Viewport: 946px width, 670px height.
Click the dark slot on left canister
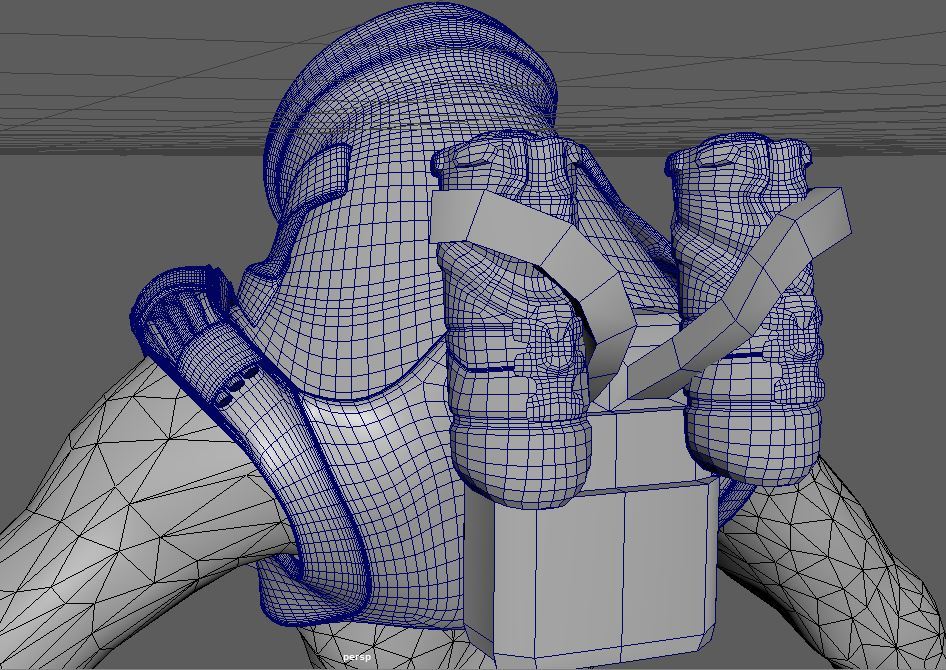coord(488,369)
